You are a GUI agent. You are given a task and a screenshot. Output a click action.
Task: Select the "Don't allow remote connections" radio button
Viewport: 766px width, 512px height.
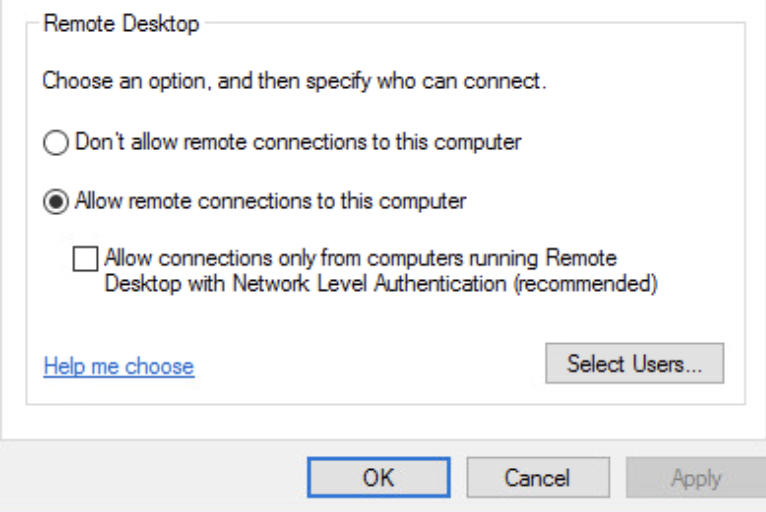57,143
